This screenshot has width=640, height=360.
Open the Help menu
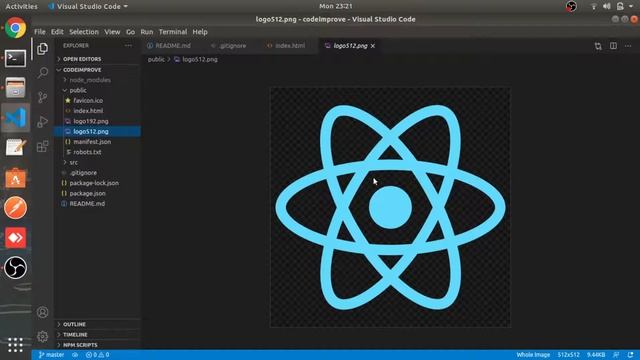[200, 32]
